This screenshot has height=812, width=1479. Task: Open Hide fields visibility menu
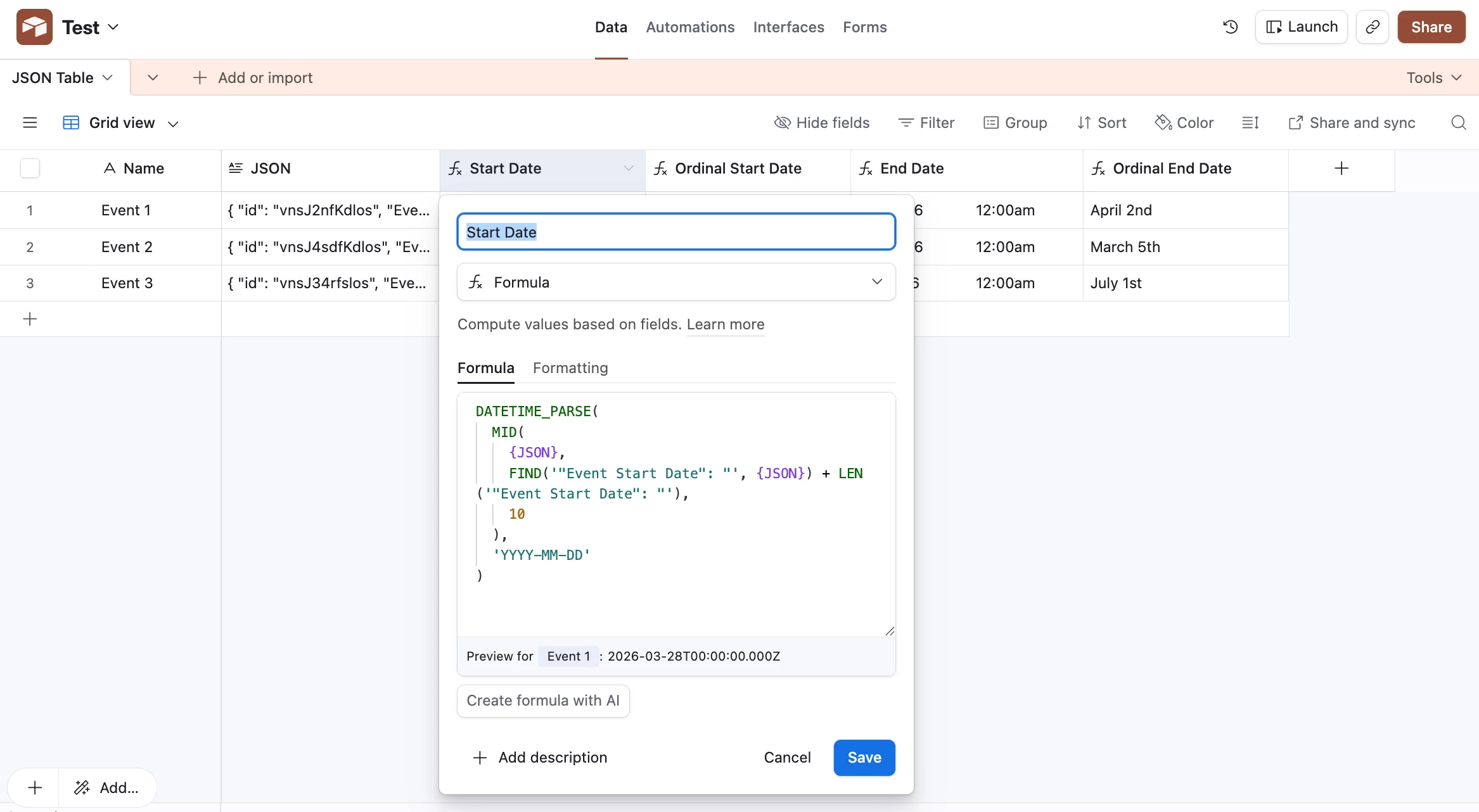822,123
